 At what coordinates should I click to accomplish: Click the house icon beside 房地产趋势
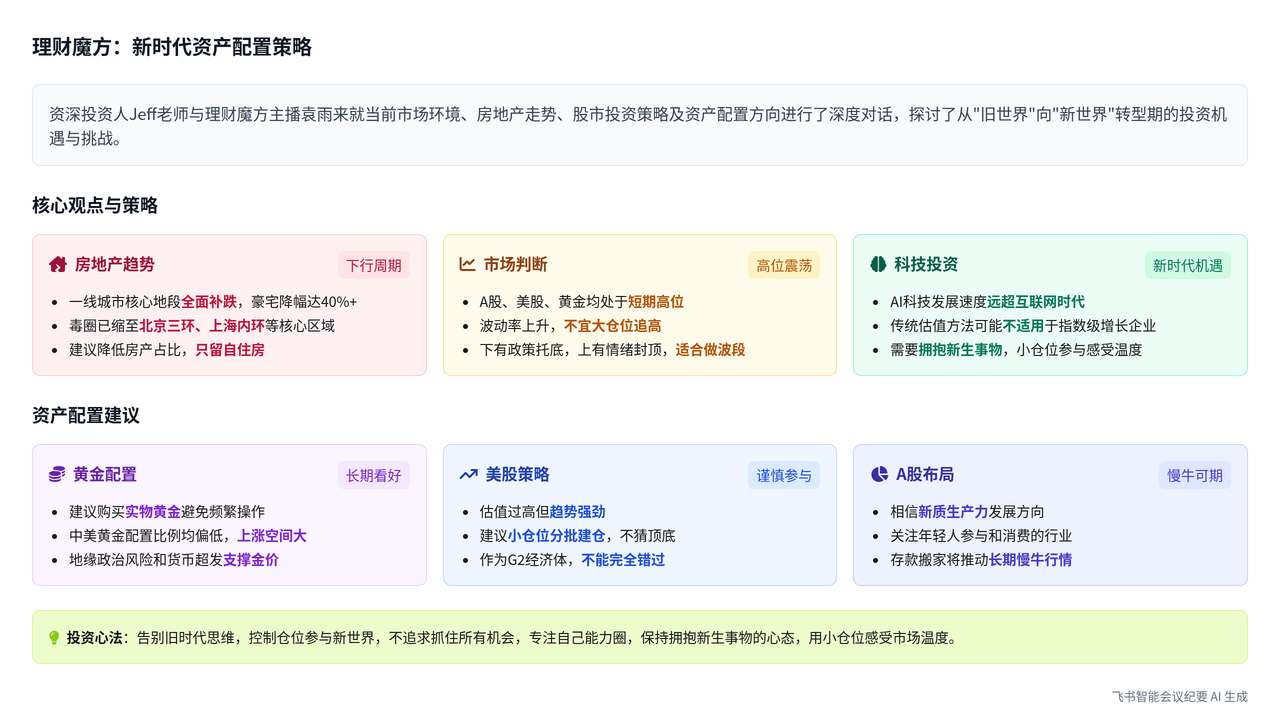point(58,265)
